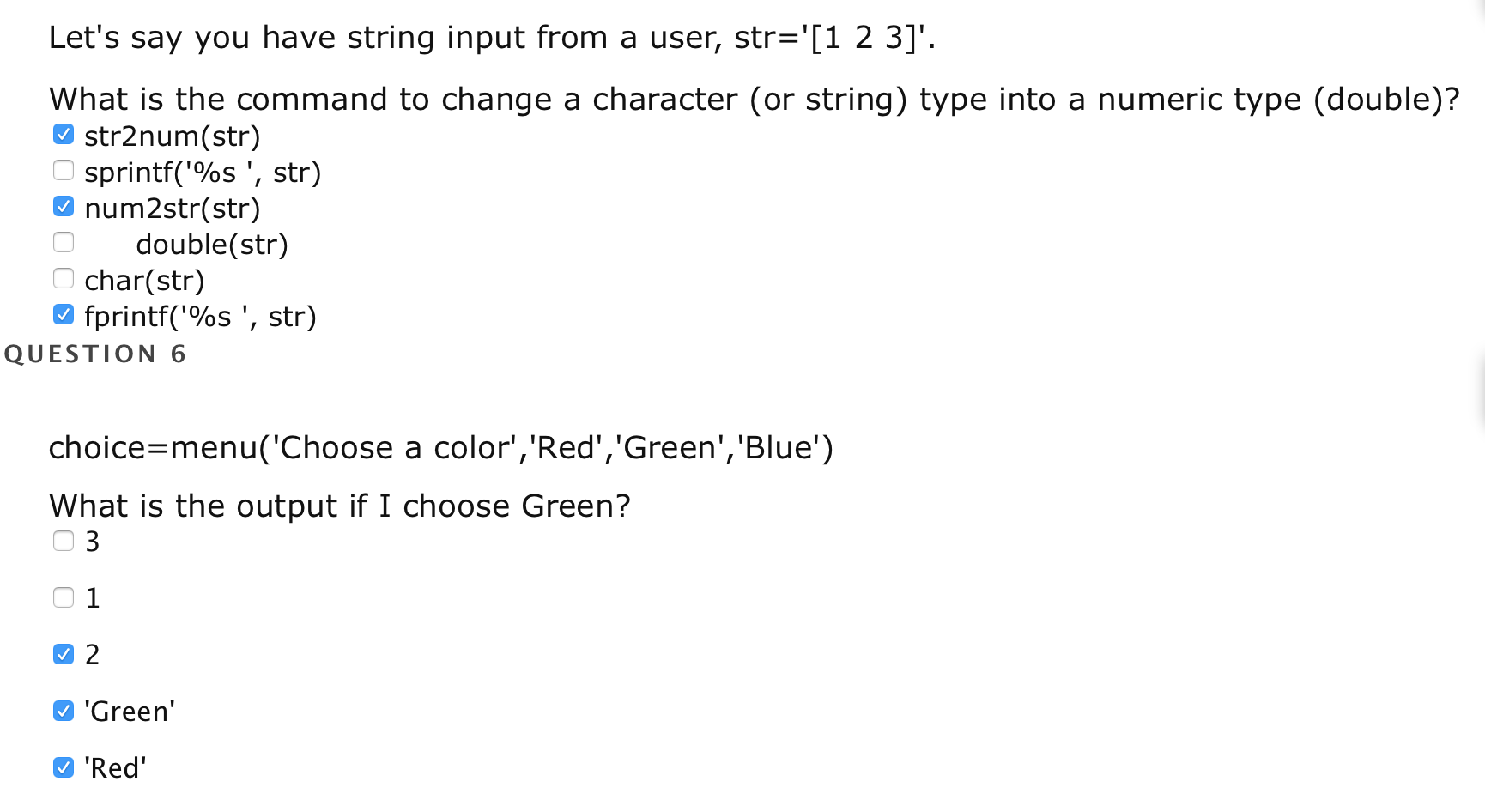
Task: Select the checkbox for answer 3
Action: (64, 541)
